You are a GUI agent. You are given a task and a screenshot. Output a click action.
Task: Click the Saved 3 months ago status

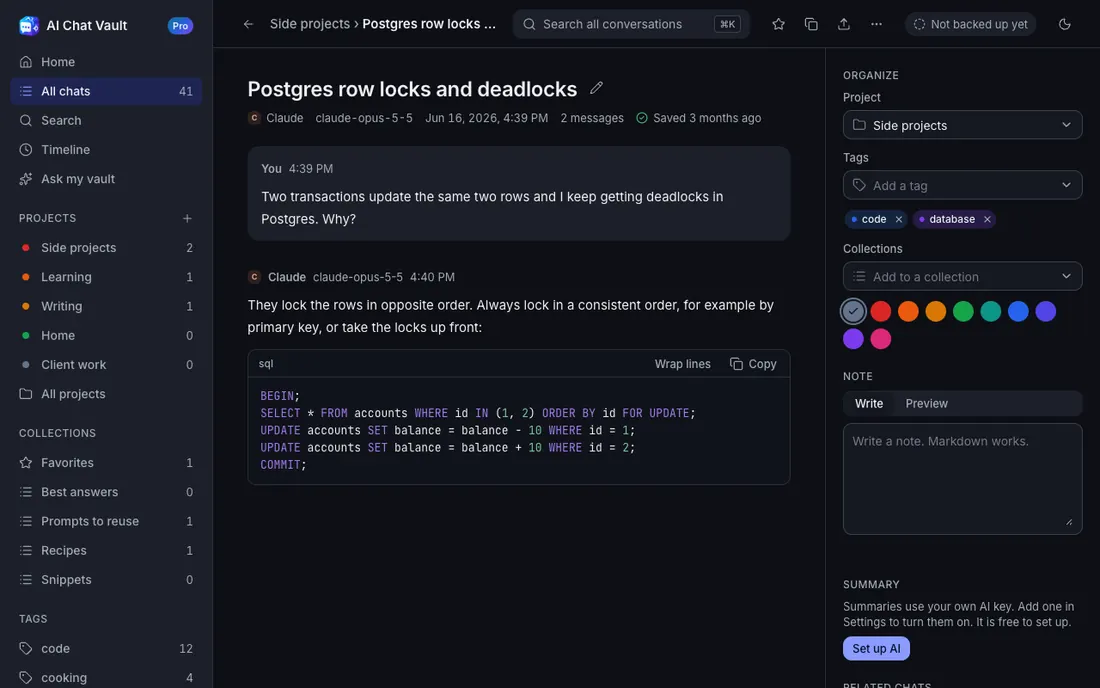698,118
